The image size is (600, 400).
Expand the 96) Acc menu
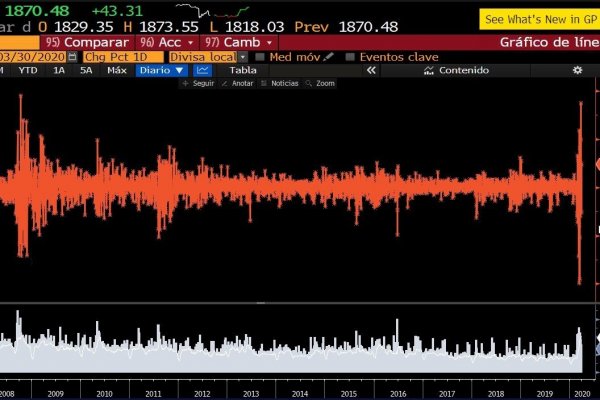coord(167,42)
